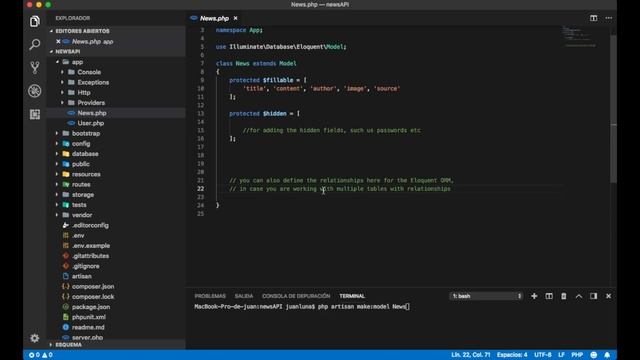This screenshot has height=360, width=640.
Task: Open composer.lock in the explorer
Action: 93,297
